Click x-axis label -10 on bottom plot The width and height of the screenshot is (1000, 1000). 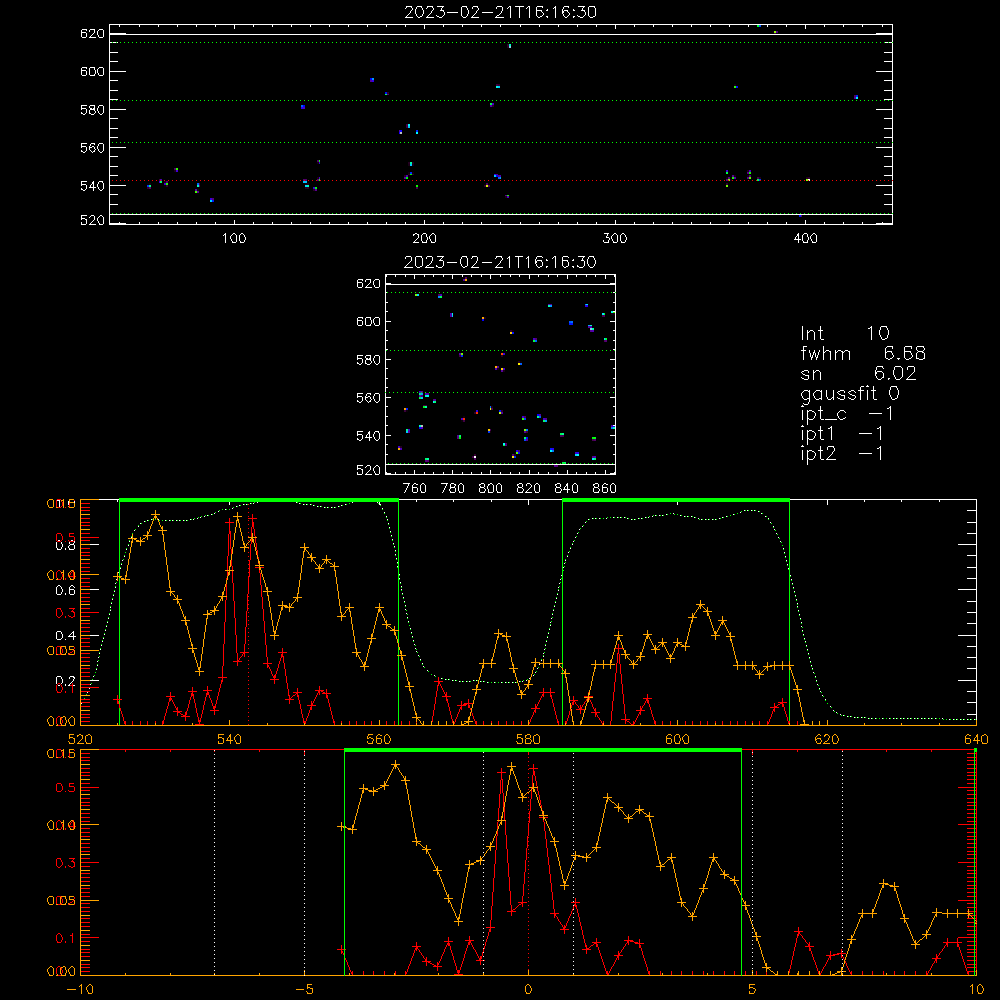coord(80,989)
